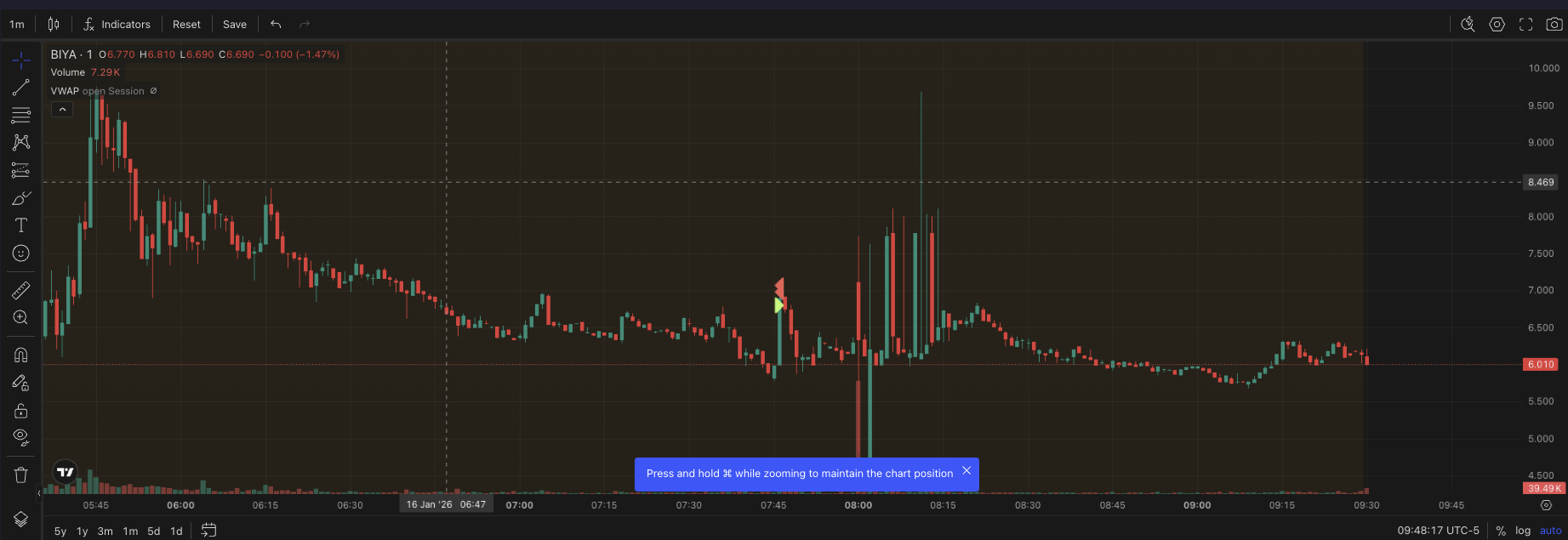Image resolution: width=1568 pixels, height=540 pixels.
Task: Select the trend line drawing tool
Action: click(21, 88)
